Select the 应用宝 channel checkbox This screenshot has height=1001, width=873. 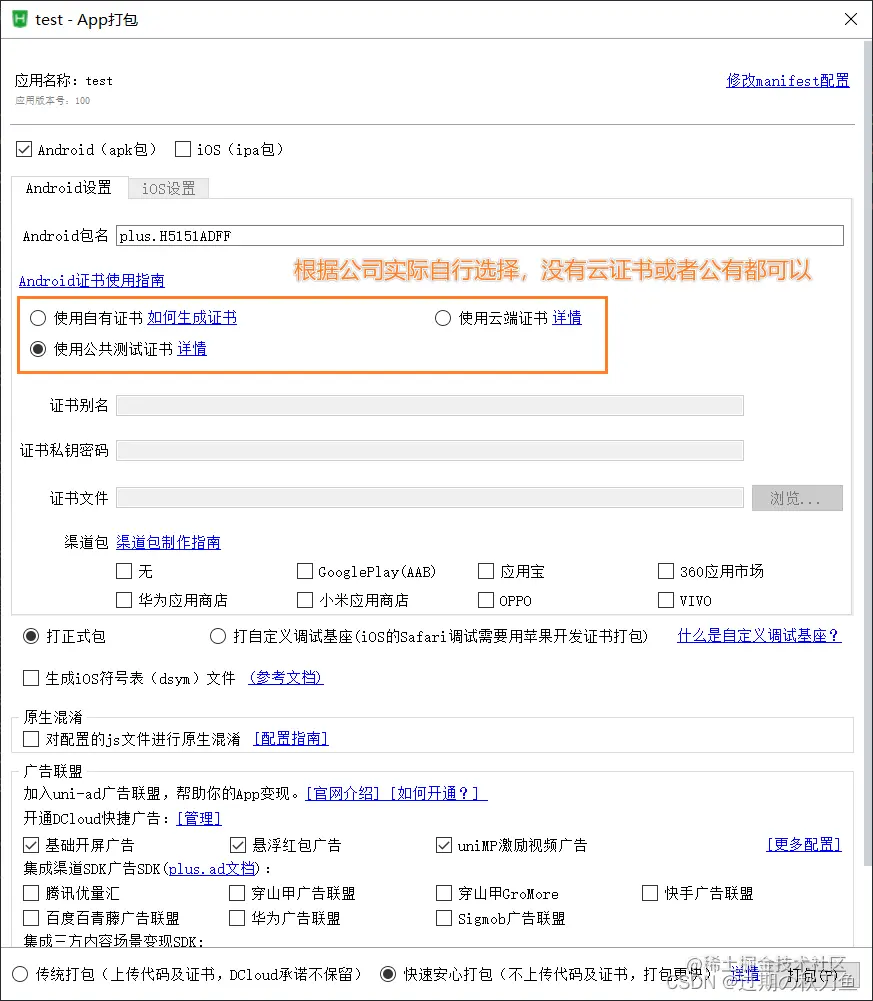click(487, 571)
